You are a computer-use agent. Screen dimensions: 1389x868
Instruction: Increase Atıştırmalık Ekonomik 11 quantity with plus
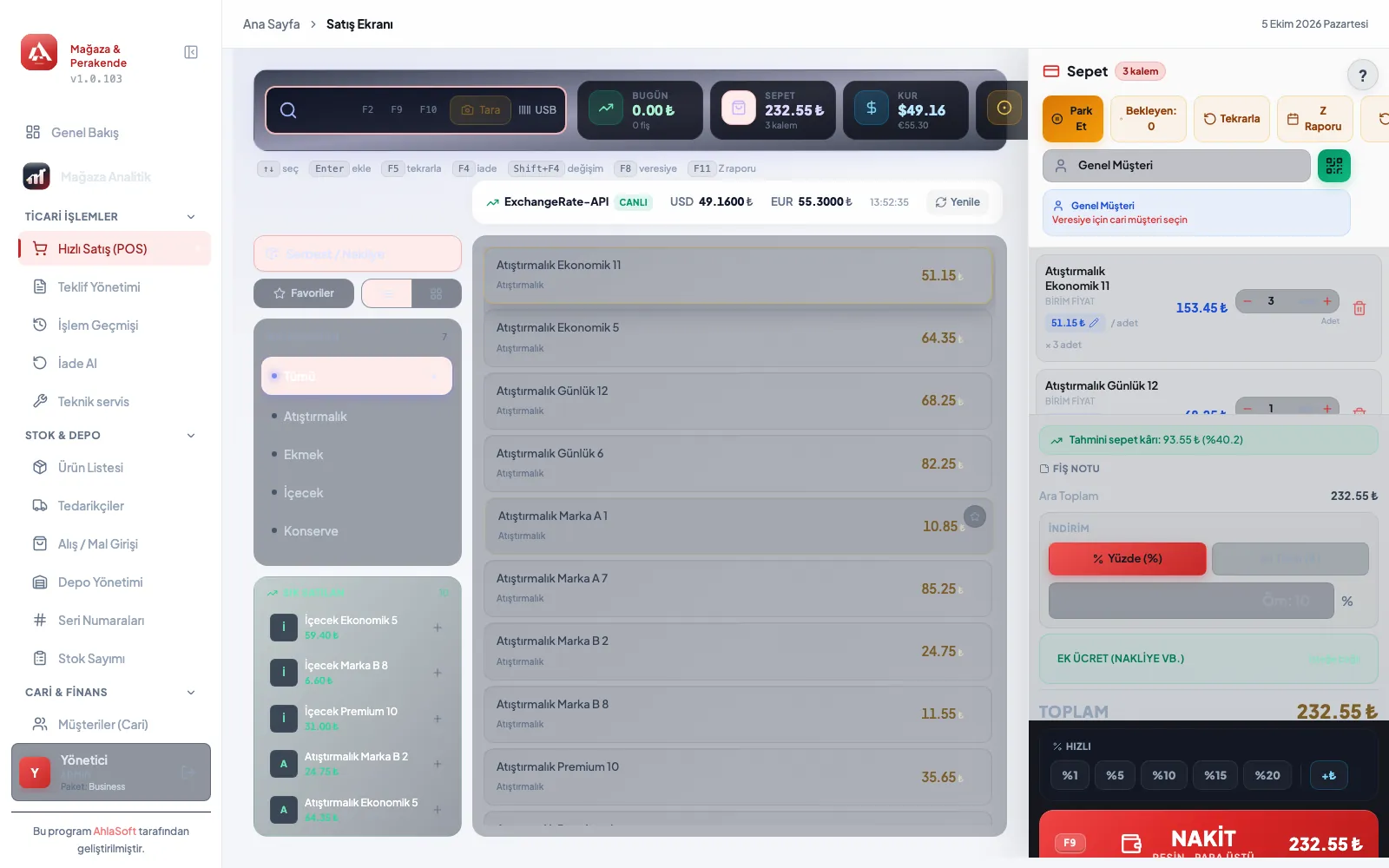click(x=1326, y=301)
